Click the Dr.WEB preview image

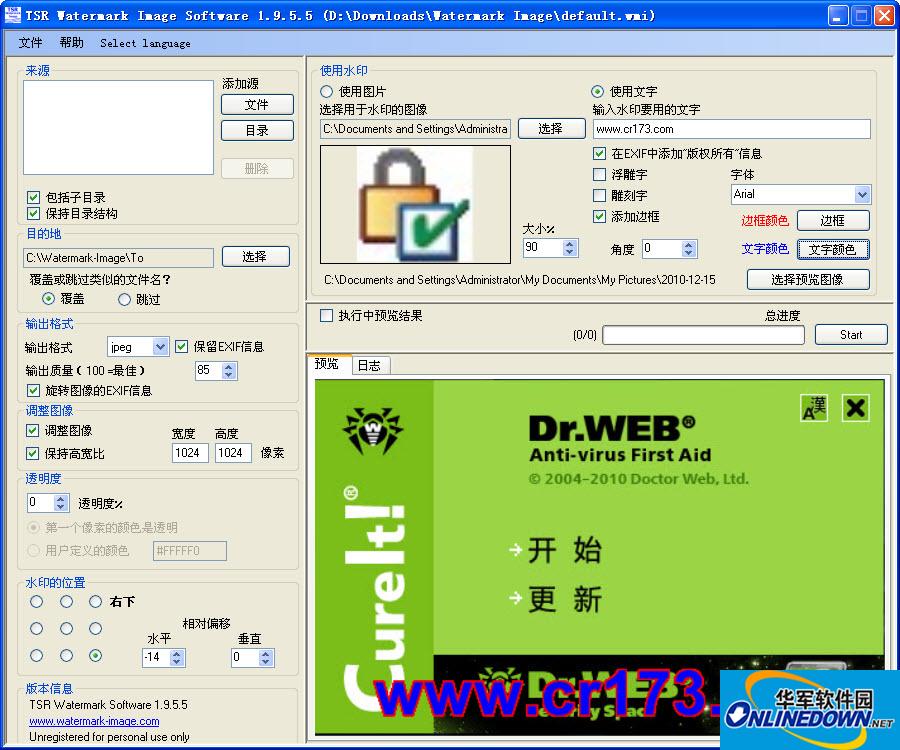coord(599,557)
